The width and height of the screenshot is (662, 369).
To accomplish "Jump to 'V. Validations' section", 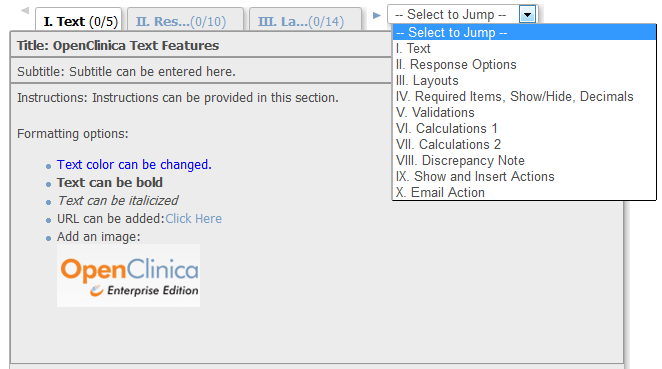I will pos(524,113).
